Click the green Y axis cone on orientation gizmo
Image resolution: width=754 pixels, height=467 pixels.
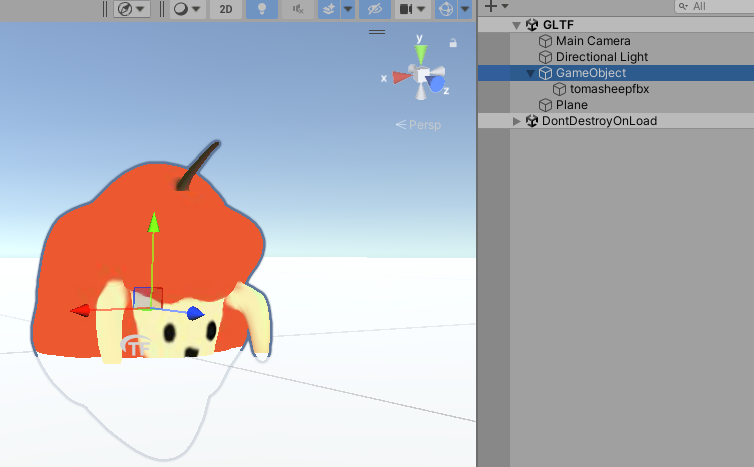(421, 54)
